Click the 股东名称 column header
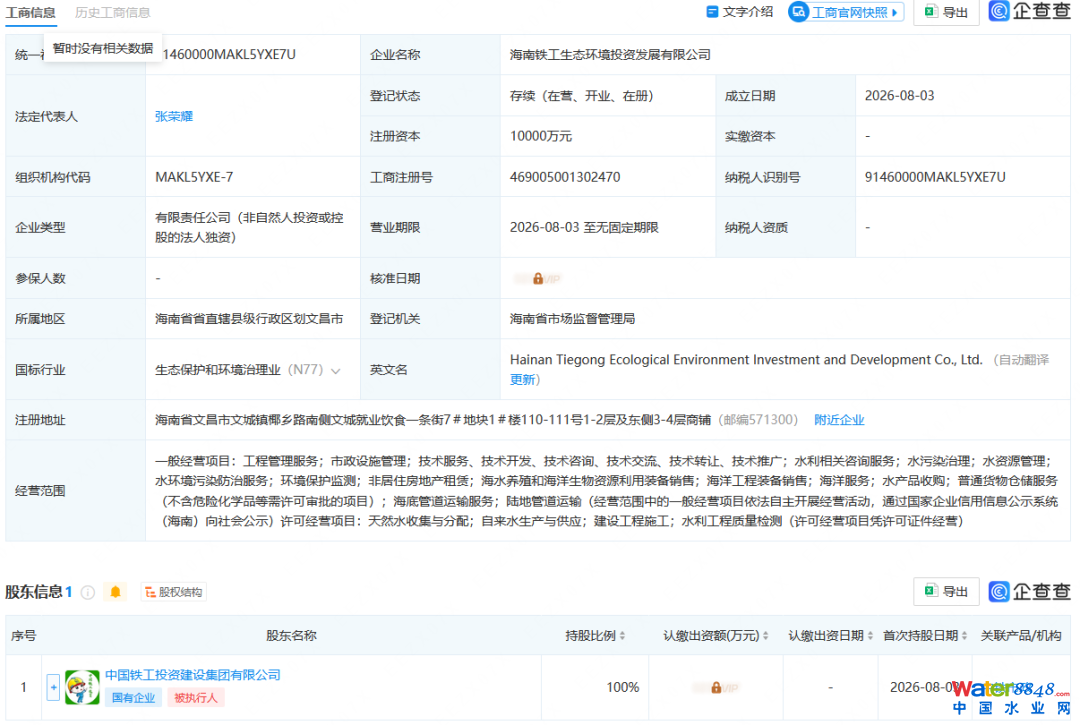This screenshot has width=1080, height=725. [x=291, y=635]
